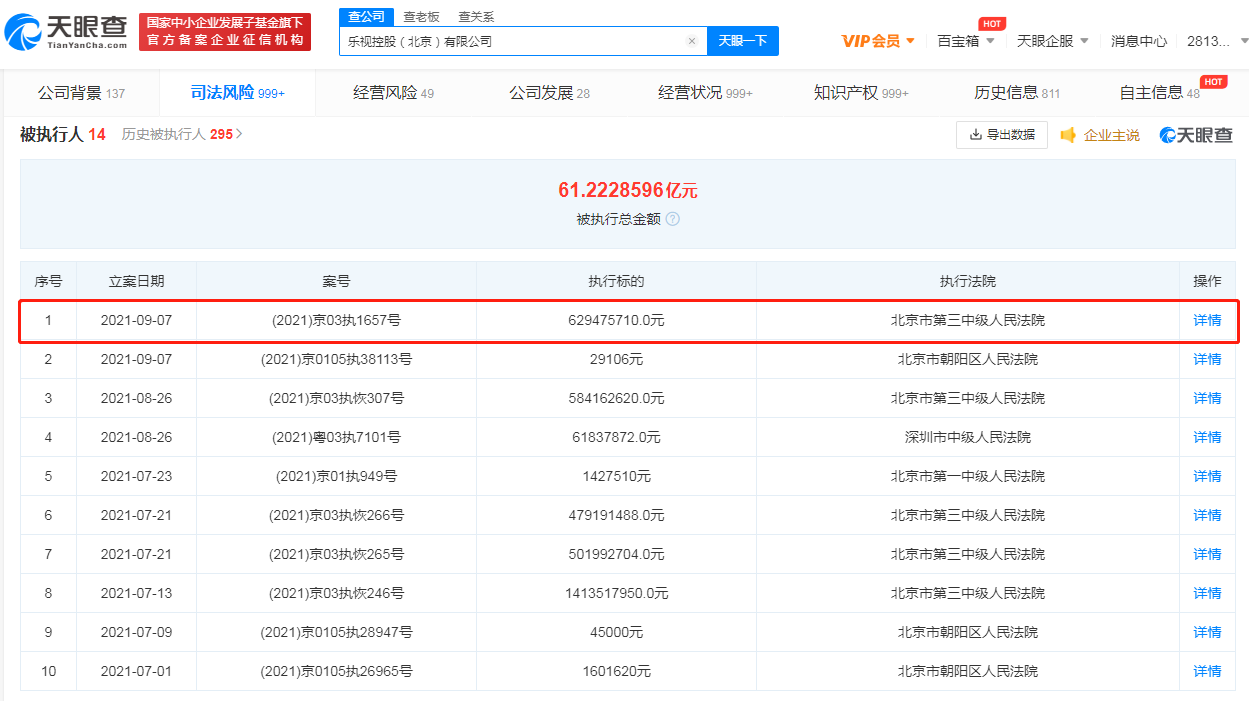The width and height of the screenshot is (1249, 701).
Task: Click the 天眼查 watermark logo at right
Action: (1196, 135)
